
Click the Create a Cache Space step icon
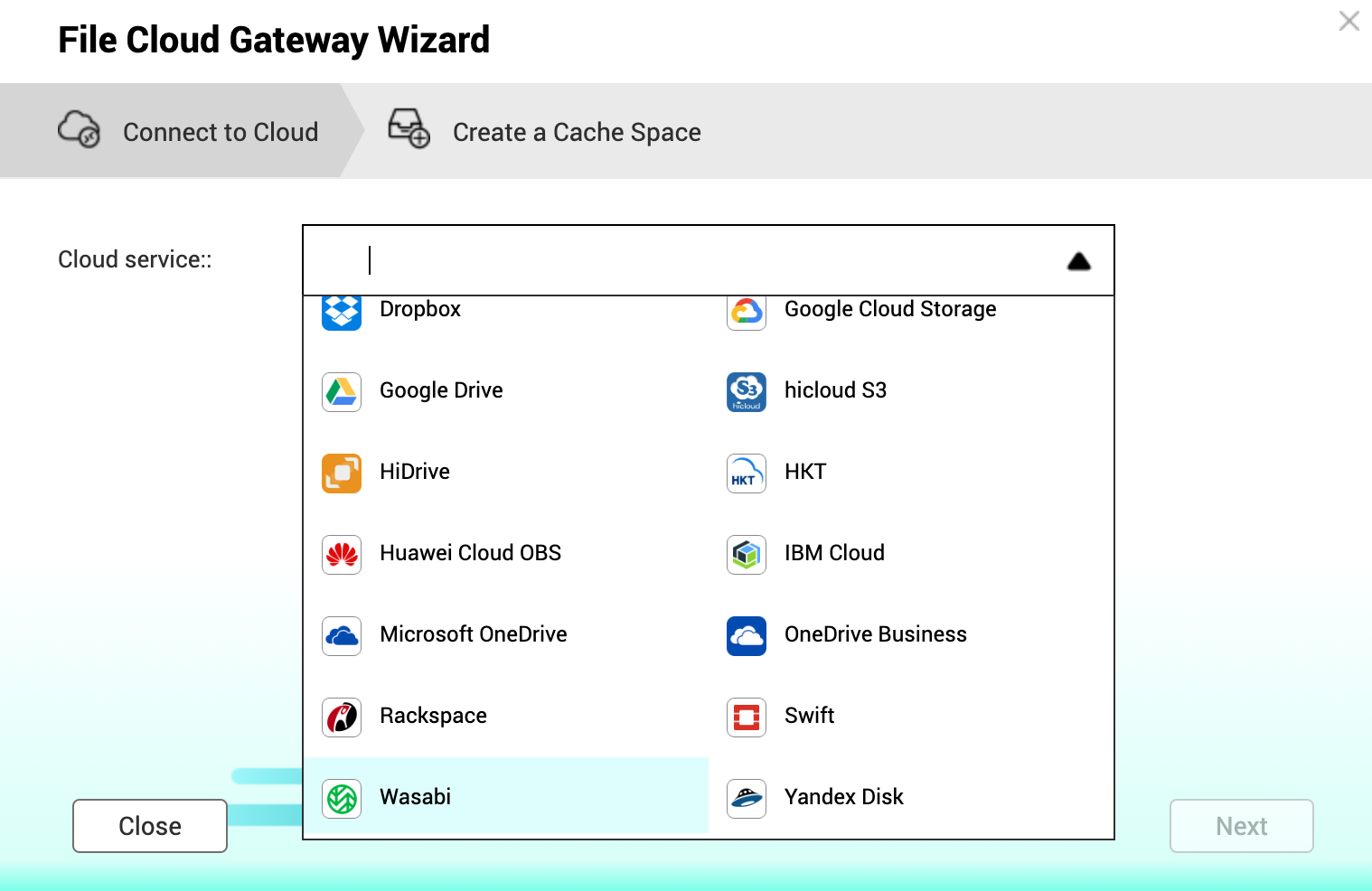tap(409, 128)
